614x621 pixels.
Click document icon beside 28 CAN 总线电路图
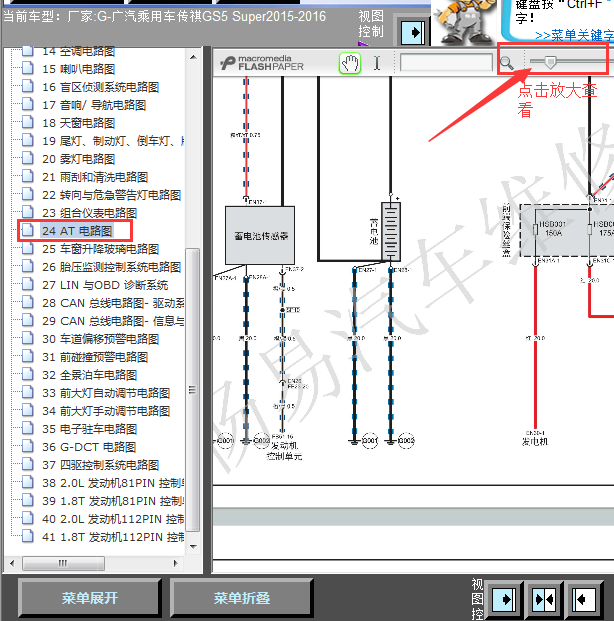click(28, 302)
